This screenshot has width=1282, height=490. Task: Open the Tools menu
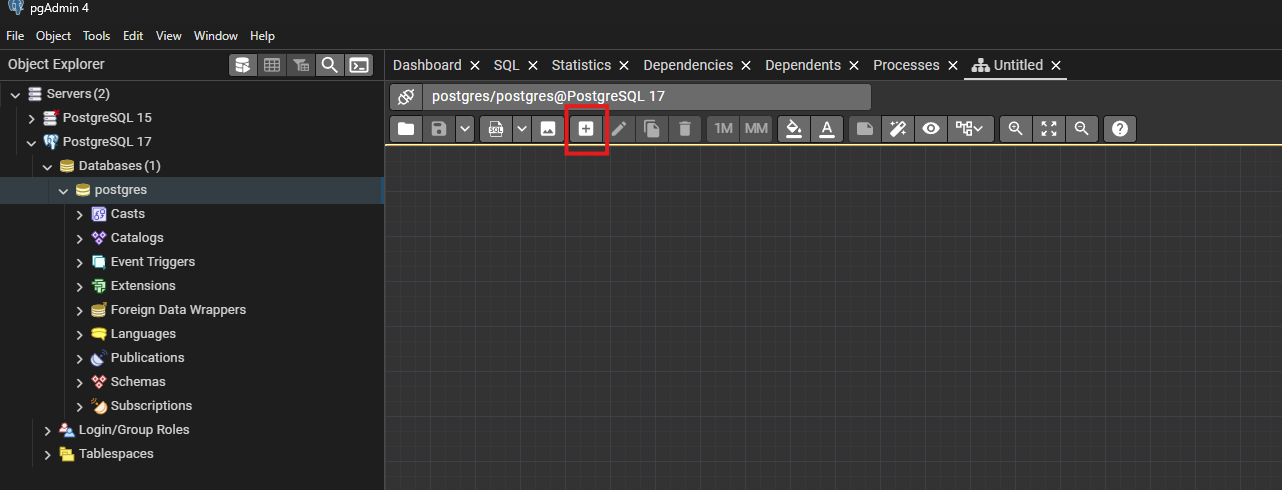pyautogui.click(x=97, y=36)
